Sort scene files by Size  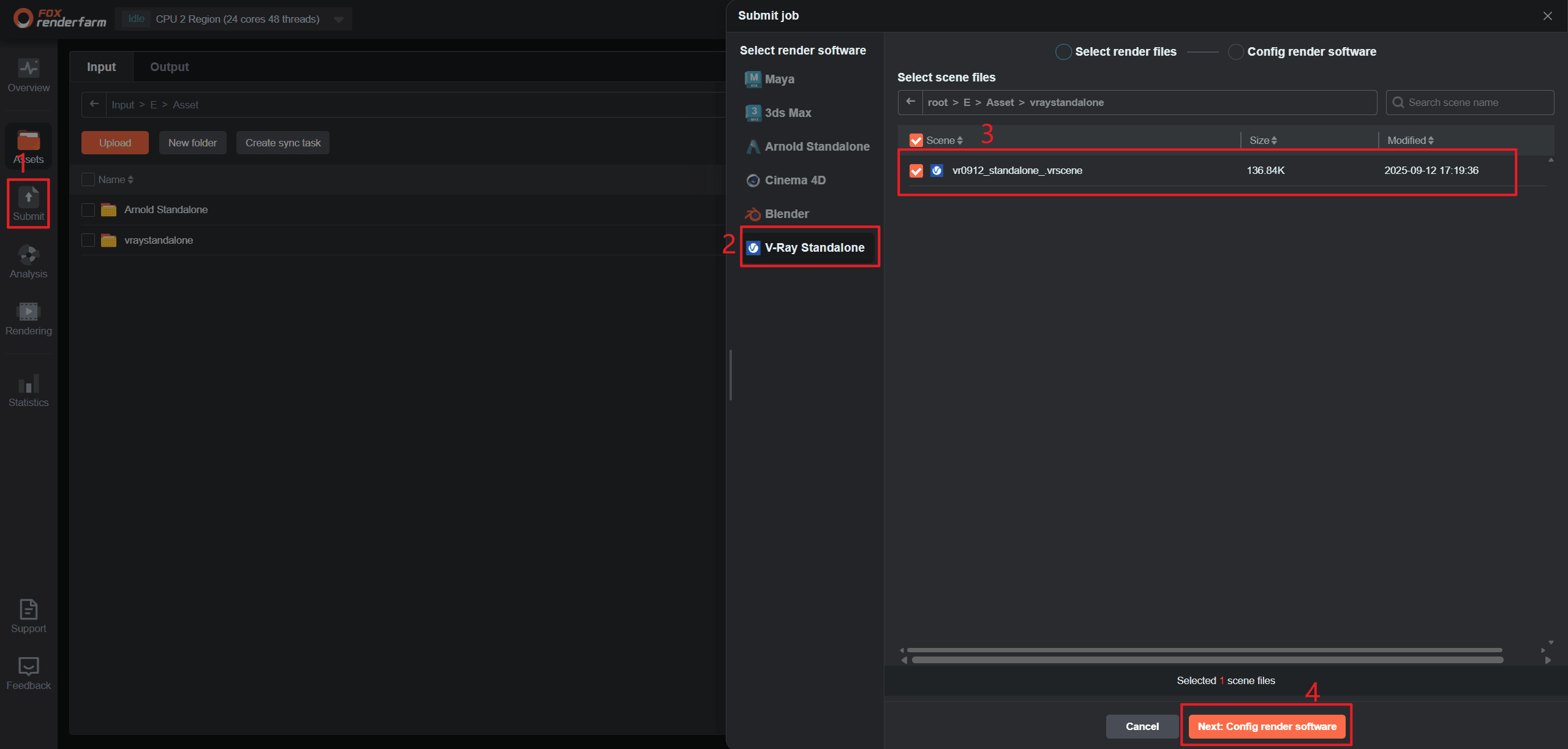1263,140
